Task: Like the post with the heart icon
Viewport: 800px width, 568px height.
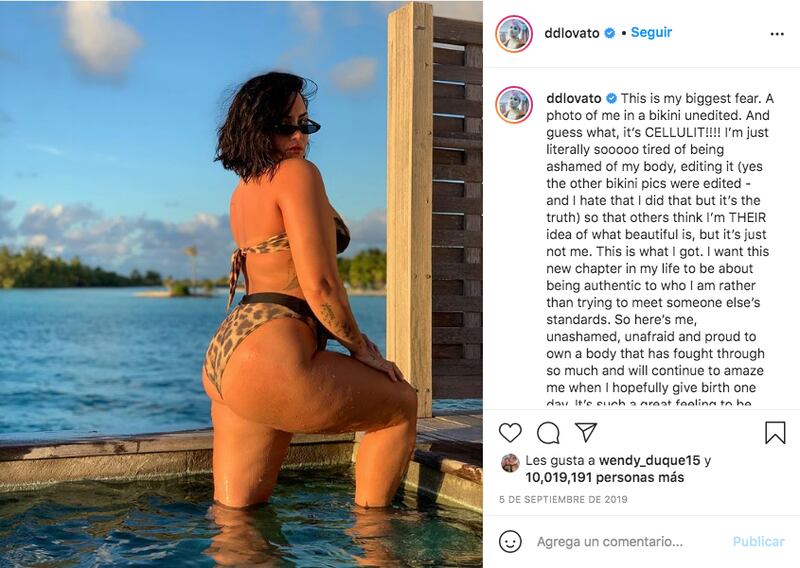Action: click(x=510, y=433)
